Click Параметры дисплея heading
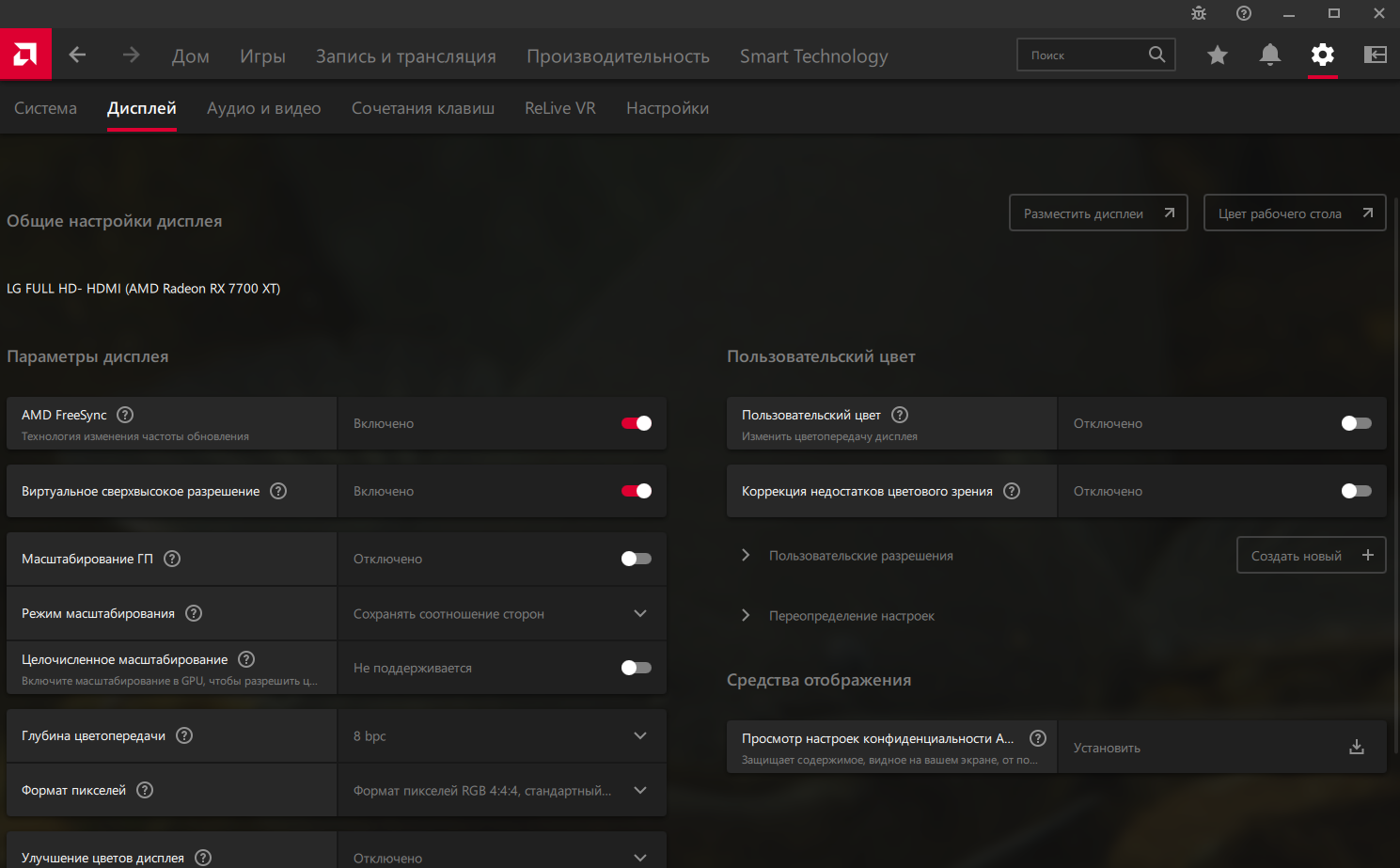 click(87, 356)
